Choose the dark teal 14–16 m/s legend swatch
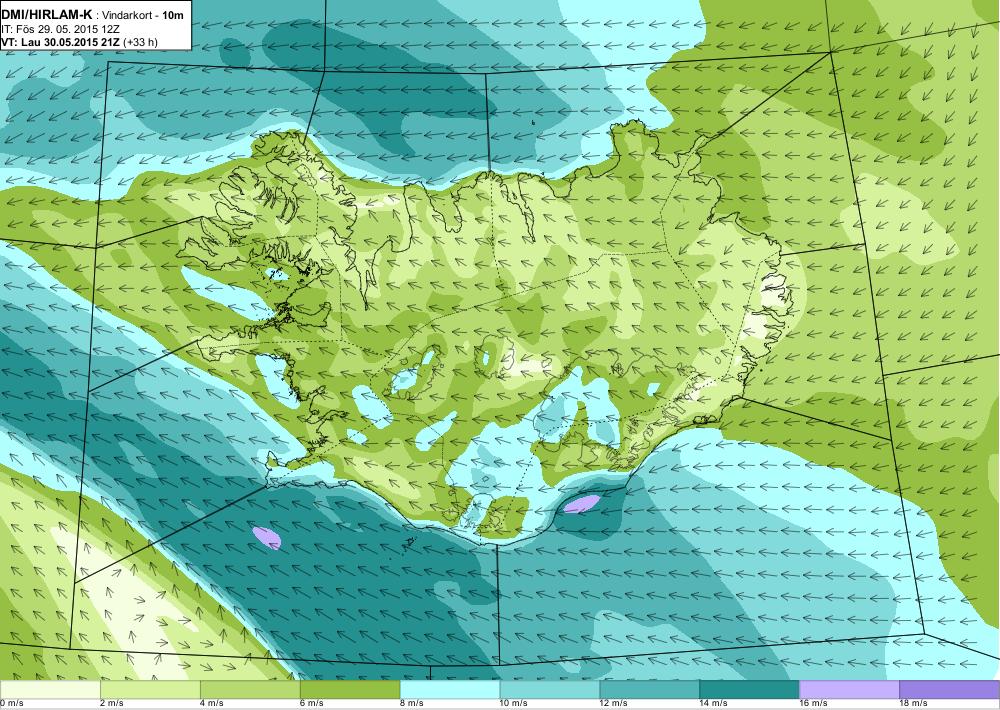Screen dimensions: 1000x710 [x=749, y=689]
